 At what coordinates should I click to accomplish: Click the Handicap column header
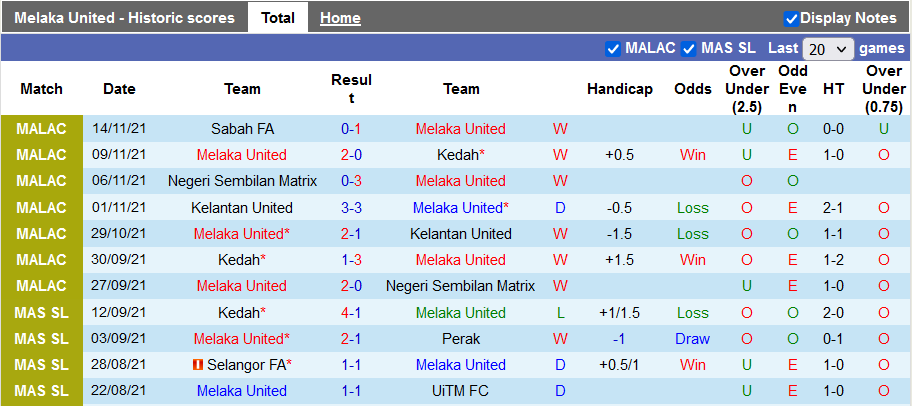click(620, 89)
